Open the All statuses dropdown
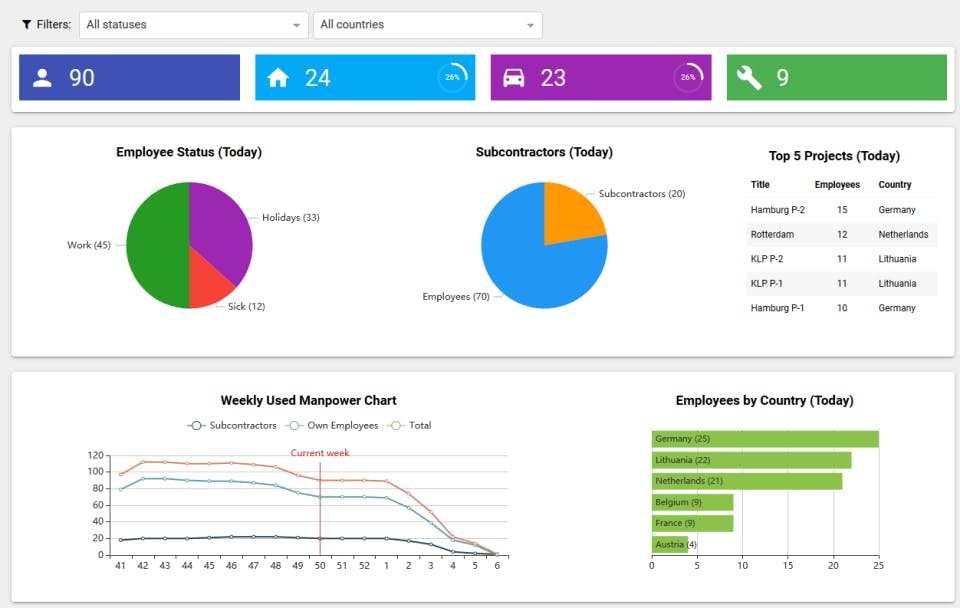This screenshot has width=960, height=608. 193,25
